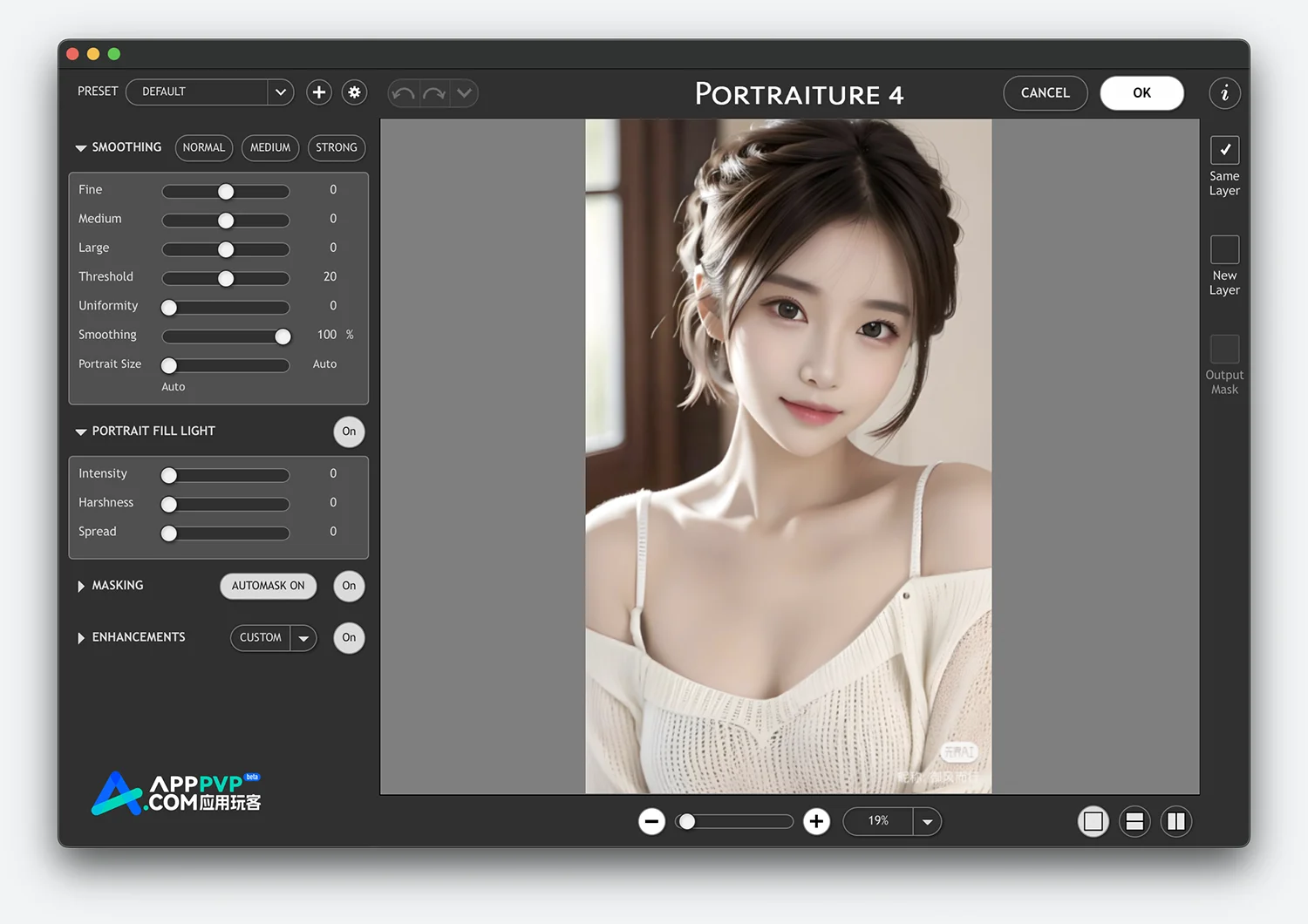Zoom out with the minus button
Screen dimensions: 1308x924
pyautogui.click(x=651, y=821)
